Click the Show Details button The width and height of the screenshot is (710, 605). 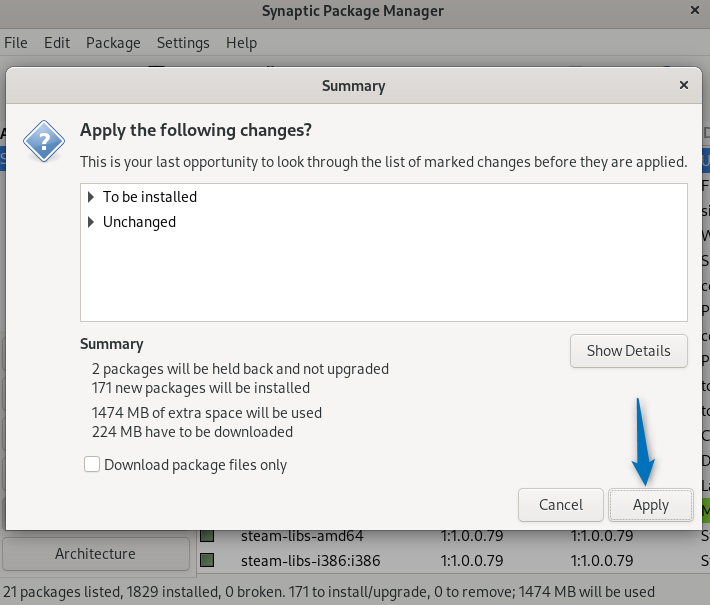pyautogui.click(x=628, y=351)
